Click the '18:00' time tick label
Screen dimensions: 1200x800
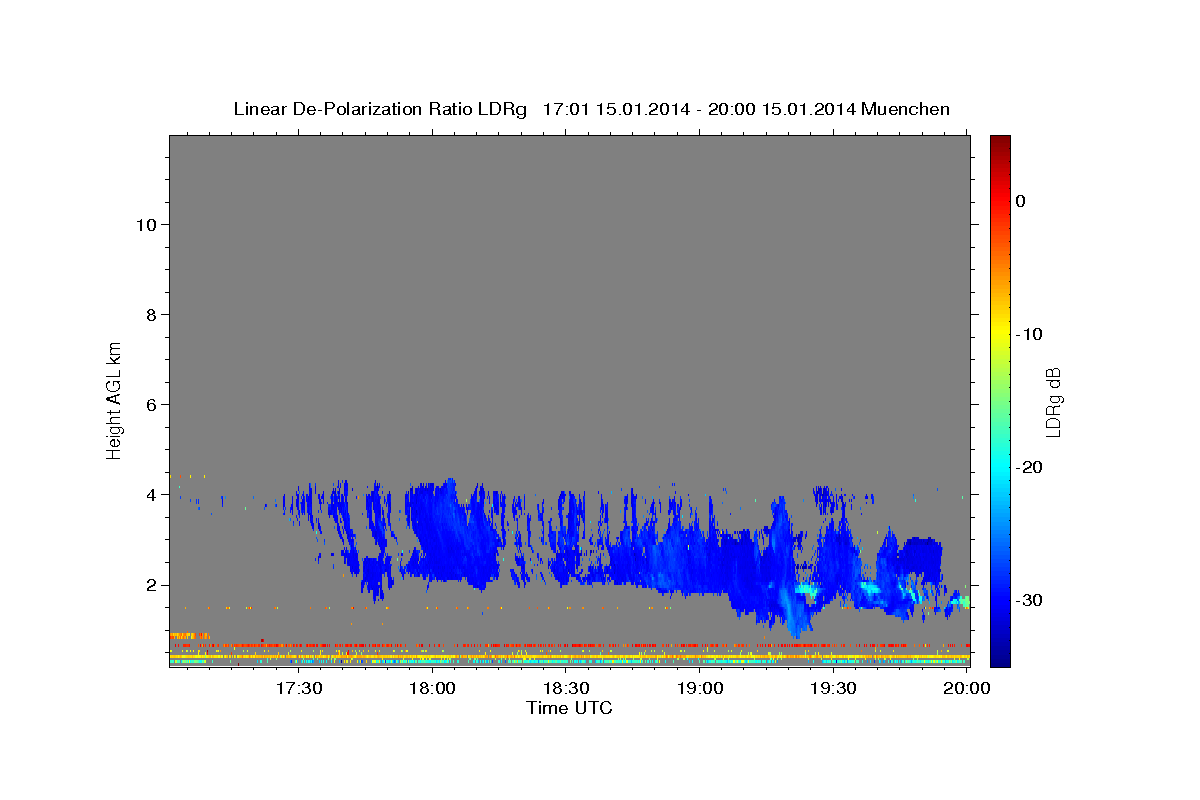tap(433, 689)
